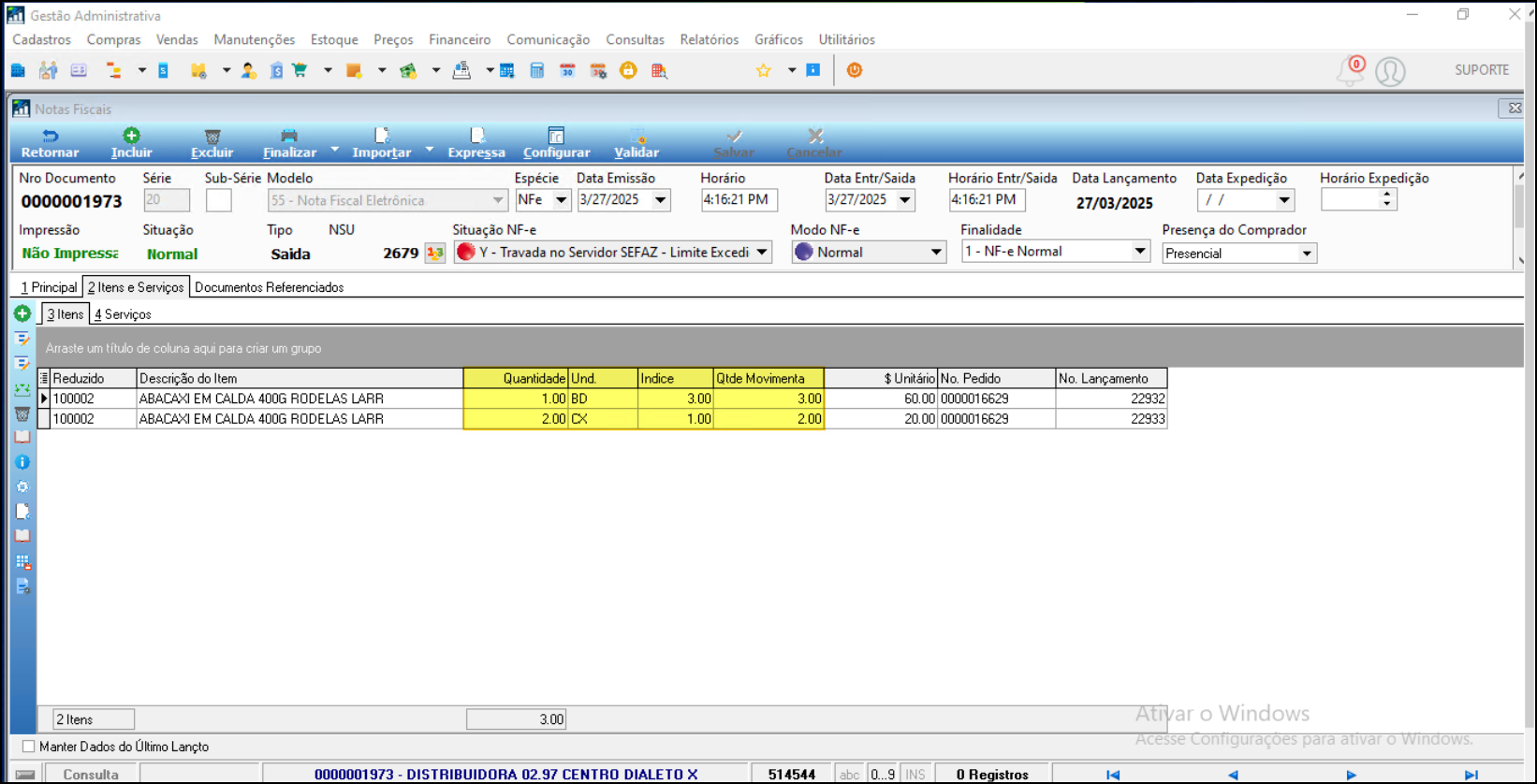
Task: Open the Financeiro menu
Action: 460,39
